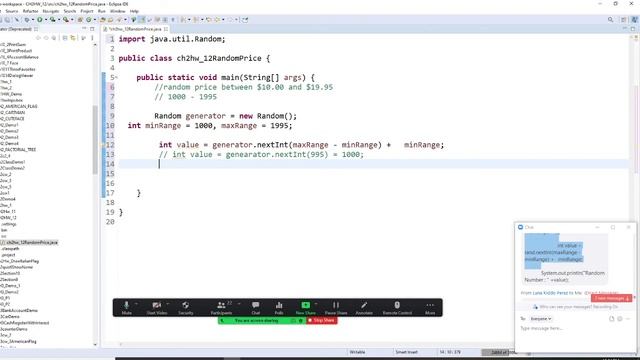
Task: Select the .project file in the tree
Action: 9,255
